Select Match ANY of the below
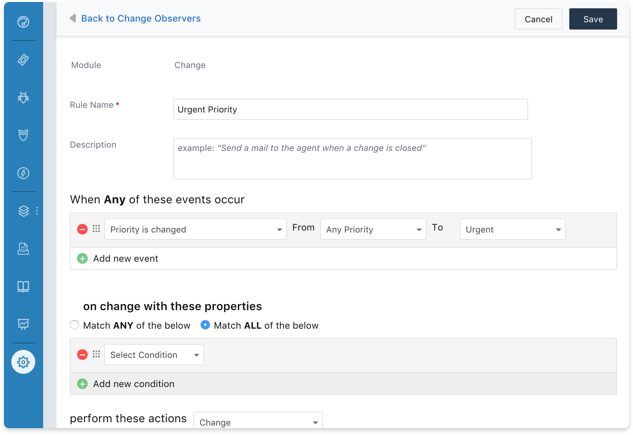Screen dimensions: 633x435 click(75, 325)
